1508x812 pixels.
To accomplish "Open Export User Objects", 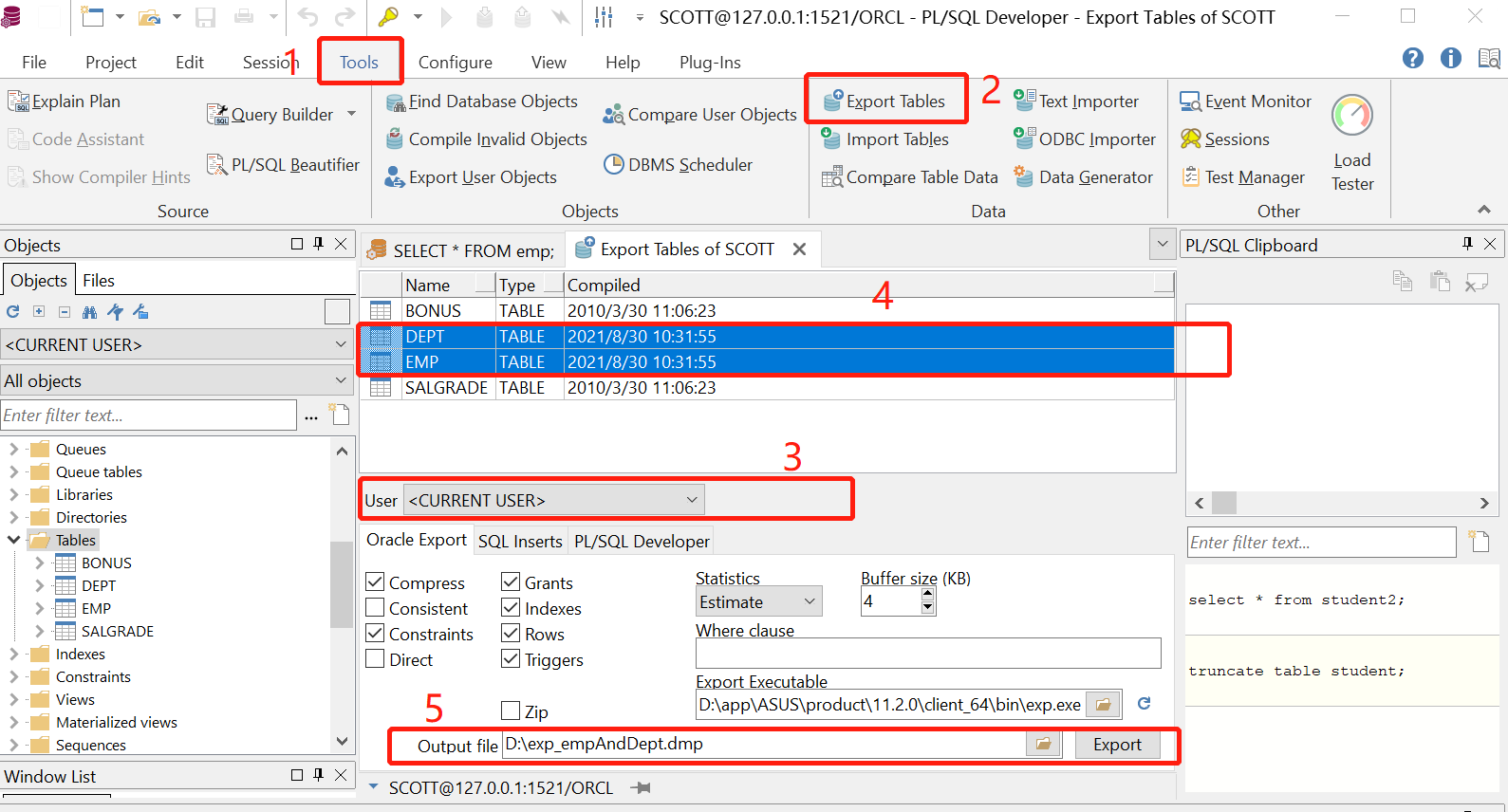I will click(x=471, y=177).
